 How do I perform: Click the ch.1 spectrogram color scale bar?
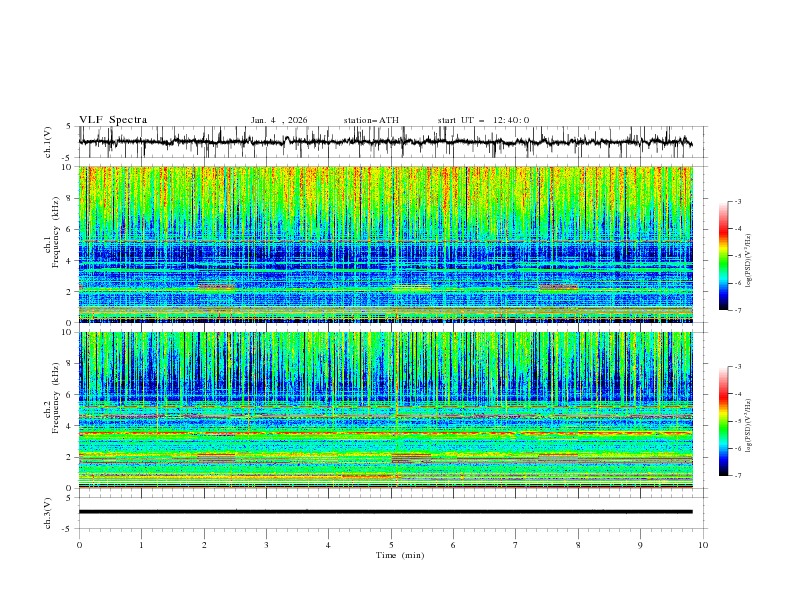click(x=724, y=256)
